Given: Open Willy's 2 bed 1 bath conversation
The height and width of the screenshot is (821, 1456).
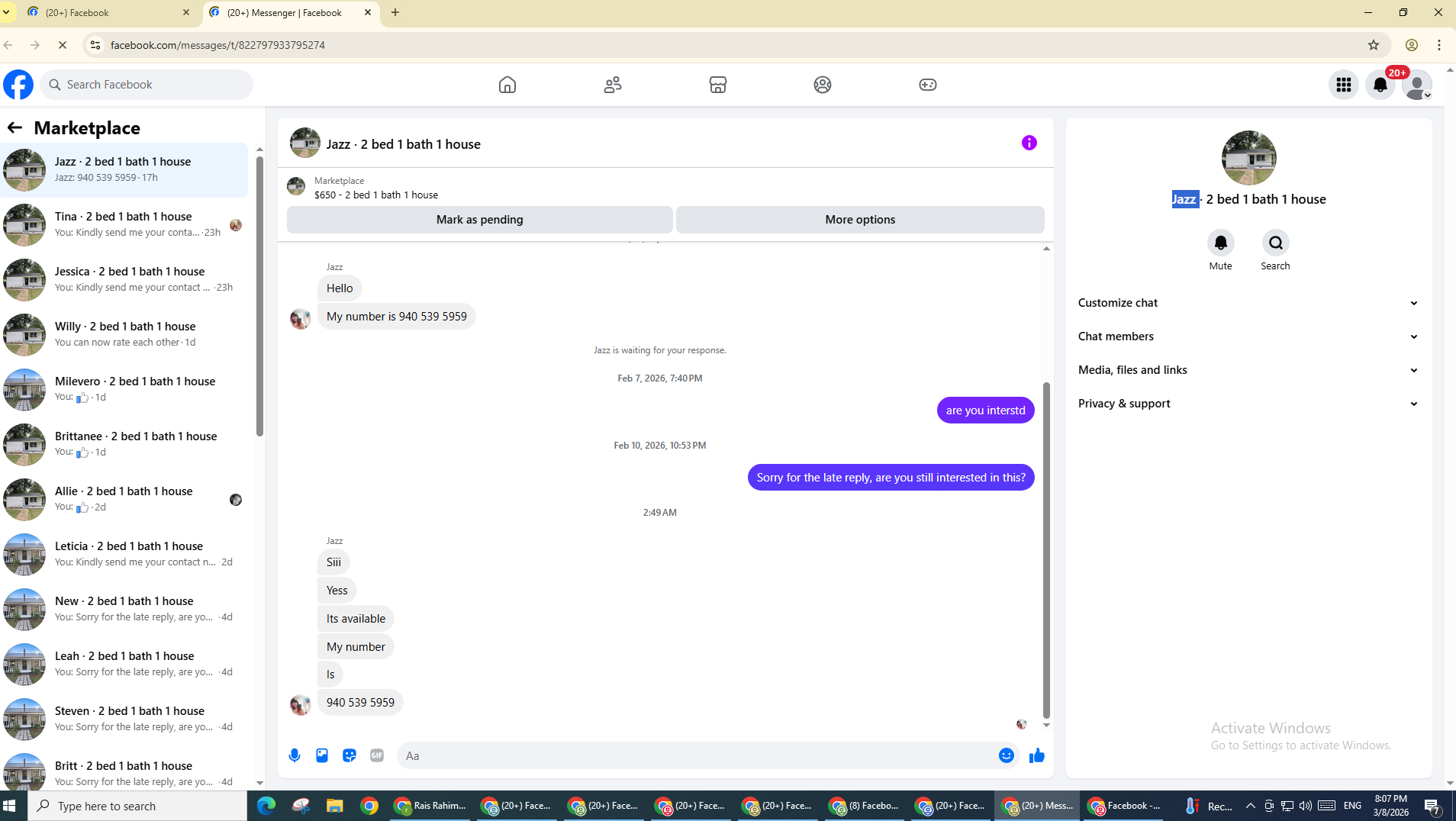Looking at the screenshot, I should click(124, 334).
